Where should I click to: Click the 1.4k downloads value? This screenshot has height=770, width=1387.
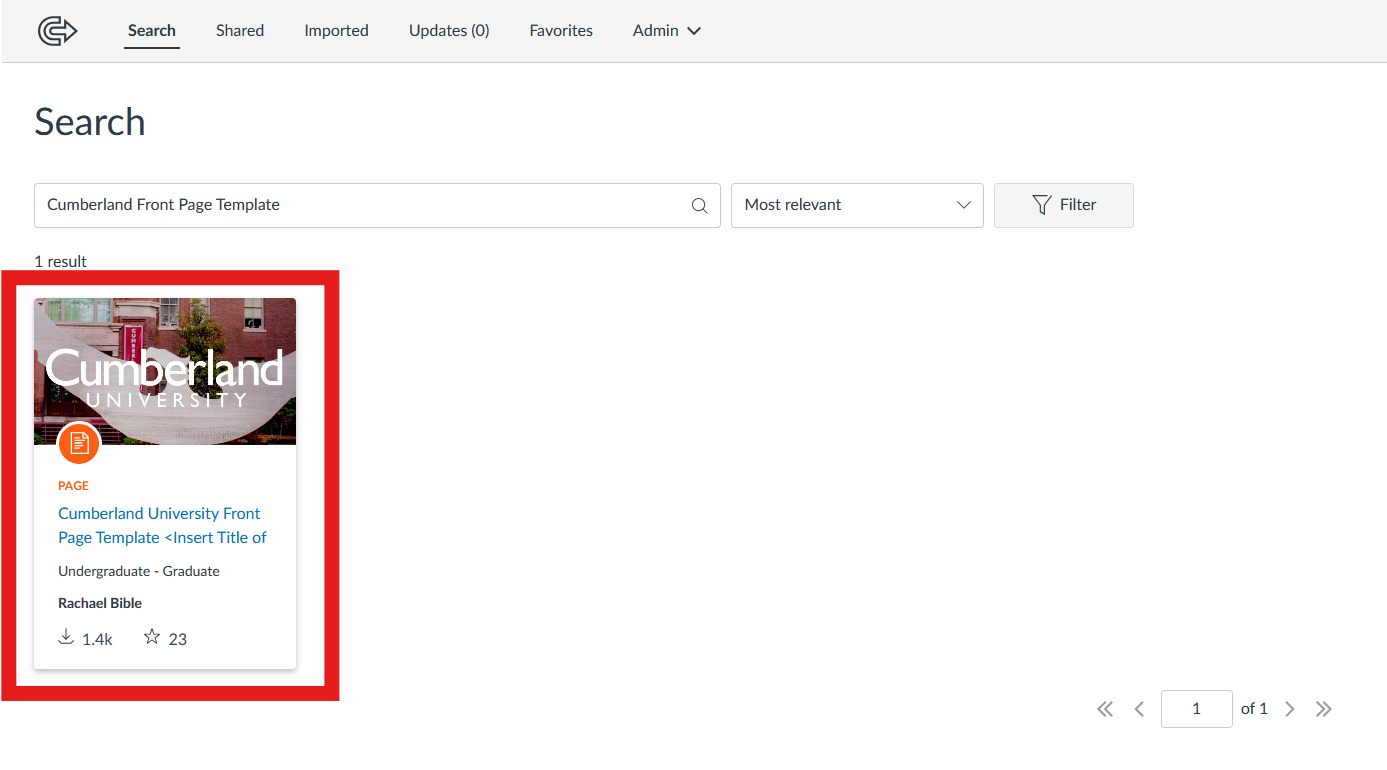pos(97,639)
